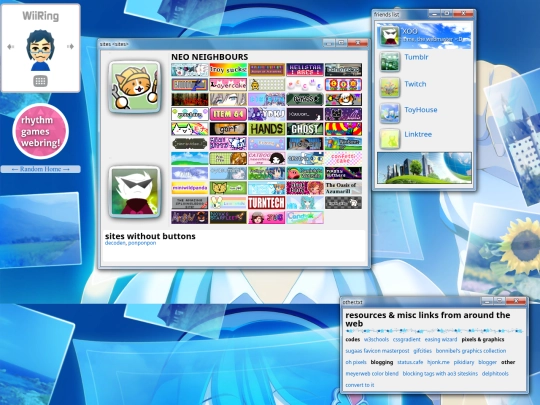The width and height of the screenshot is (540, 405).
Task: Open The Oasis of Azamarill button
Action: 343,188
